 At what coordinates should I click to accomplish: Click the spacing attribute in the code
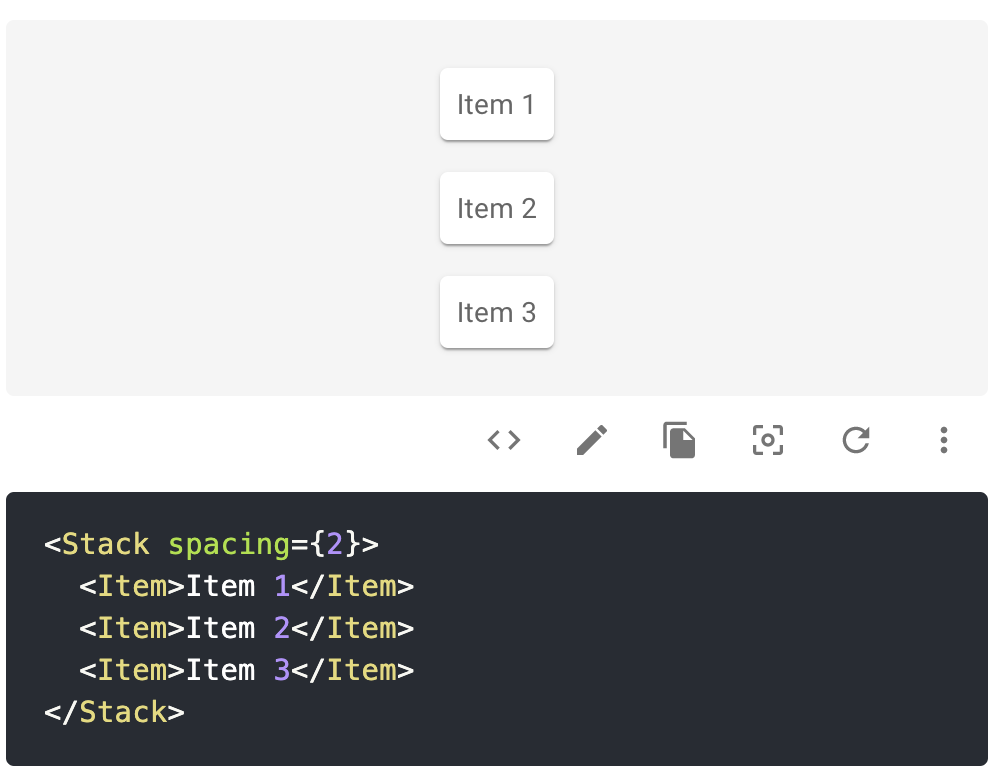tap(228, 544)
